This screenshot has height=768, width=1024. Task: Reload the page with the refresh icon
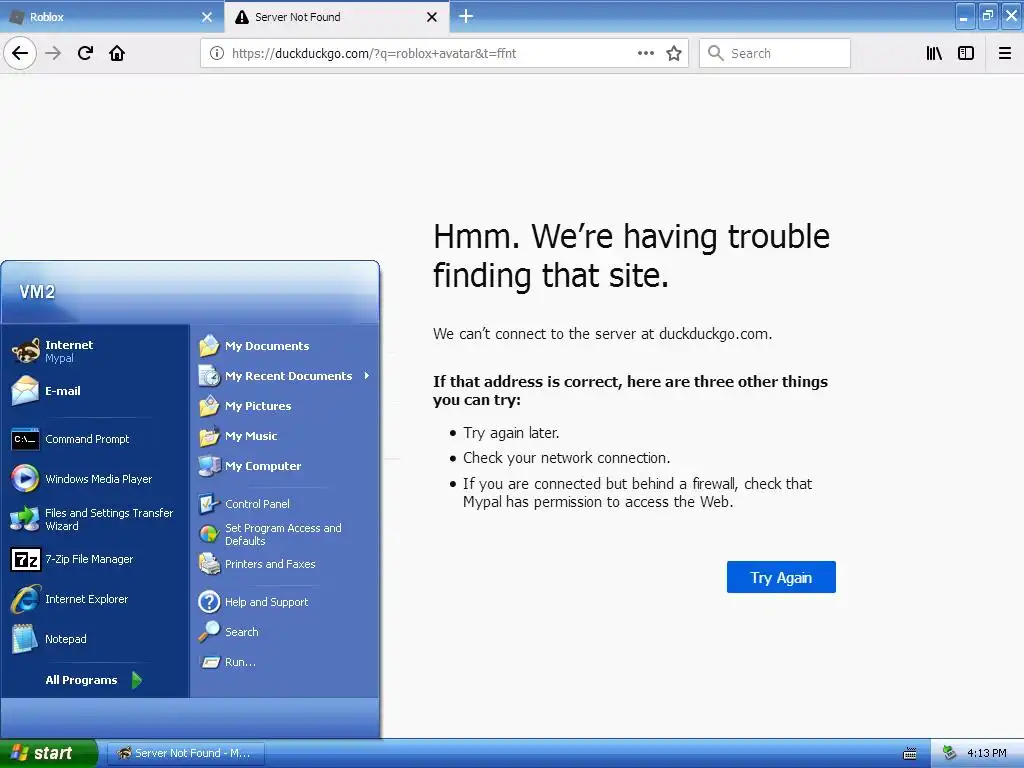pos(85,53)
